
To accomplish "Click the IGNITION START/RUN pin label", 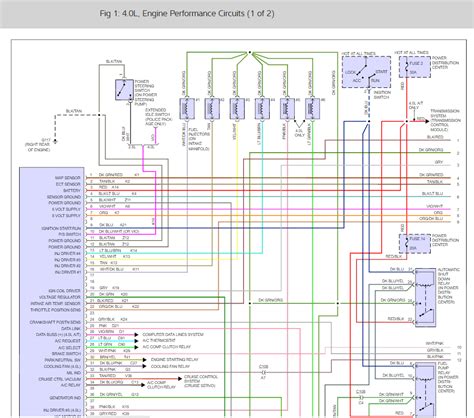I will coord(61,228).
